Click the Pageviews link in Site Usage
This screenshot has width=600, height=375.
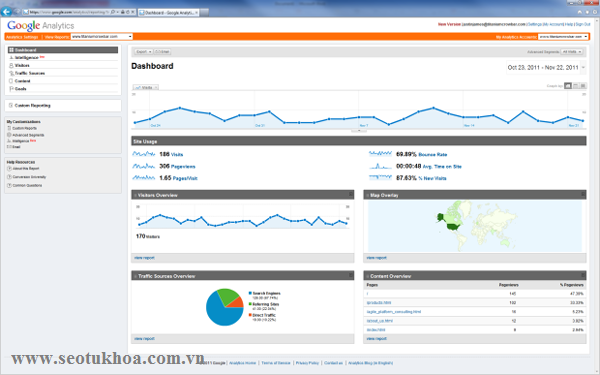point(183,167)
